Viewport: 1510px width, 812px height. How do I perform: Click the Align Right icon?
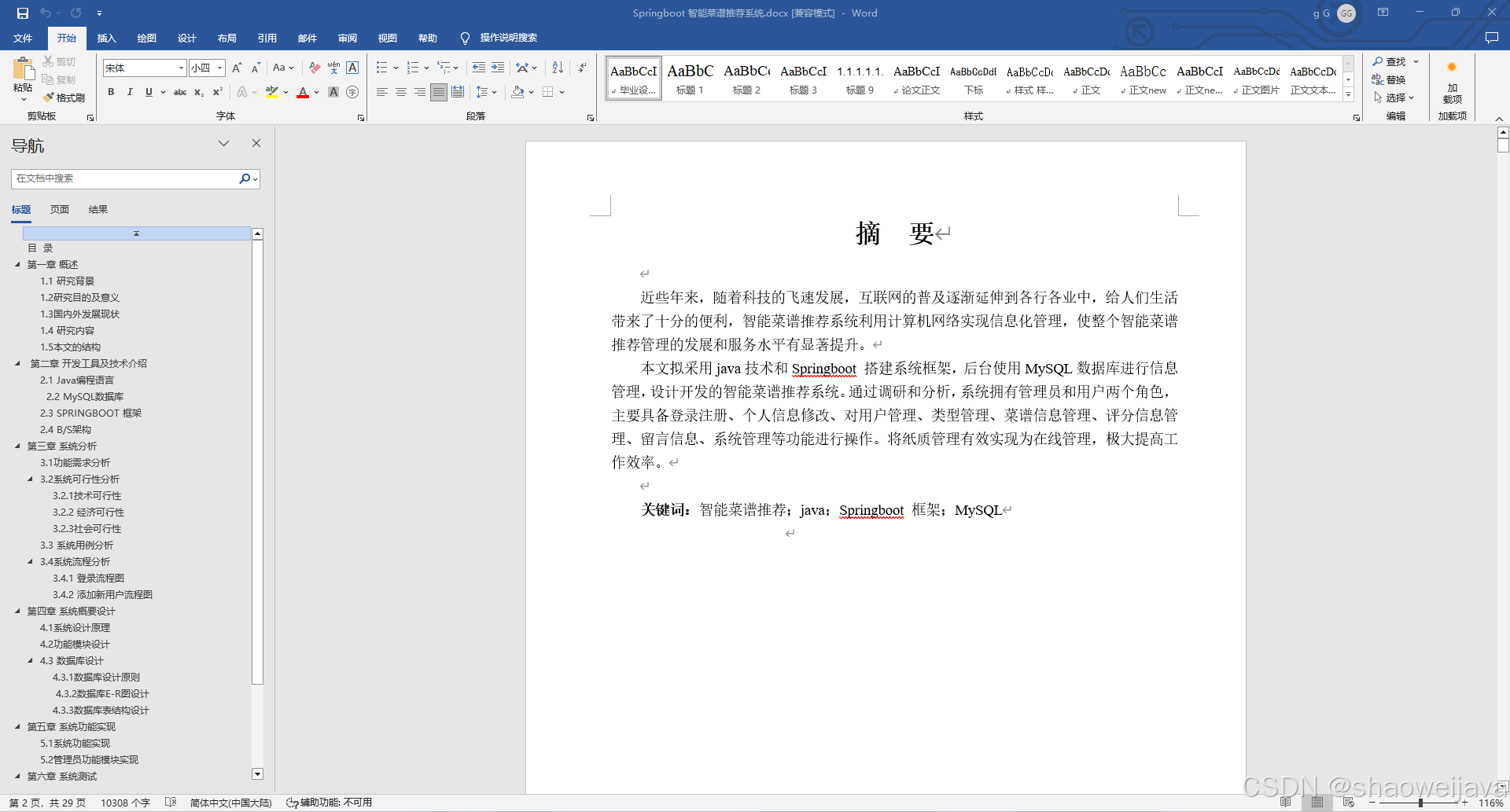[x=420, y=92]
